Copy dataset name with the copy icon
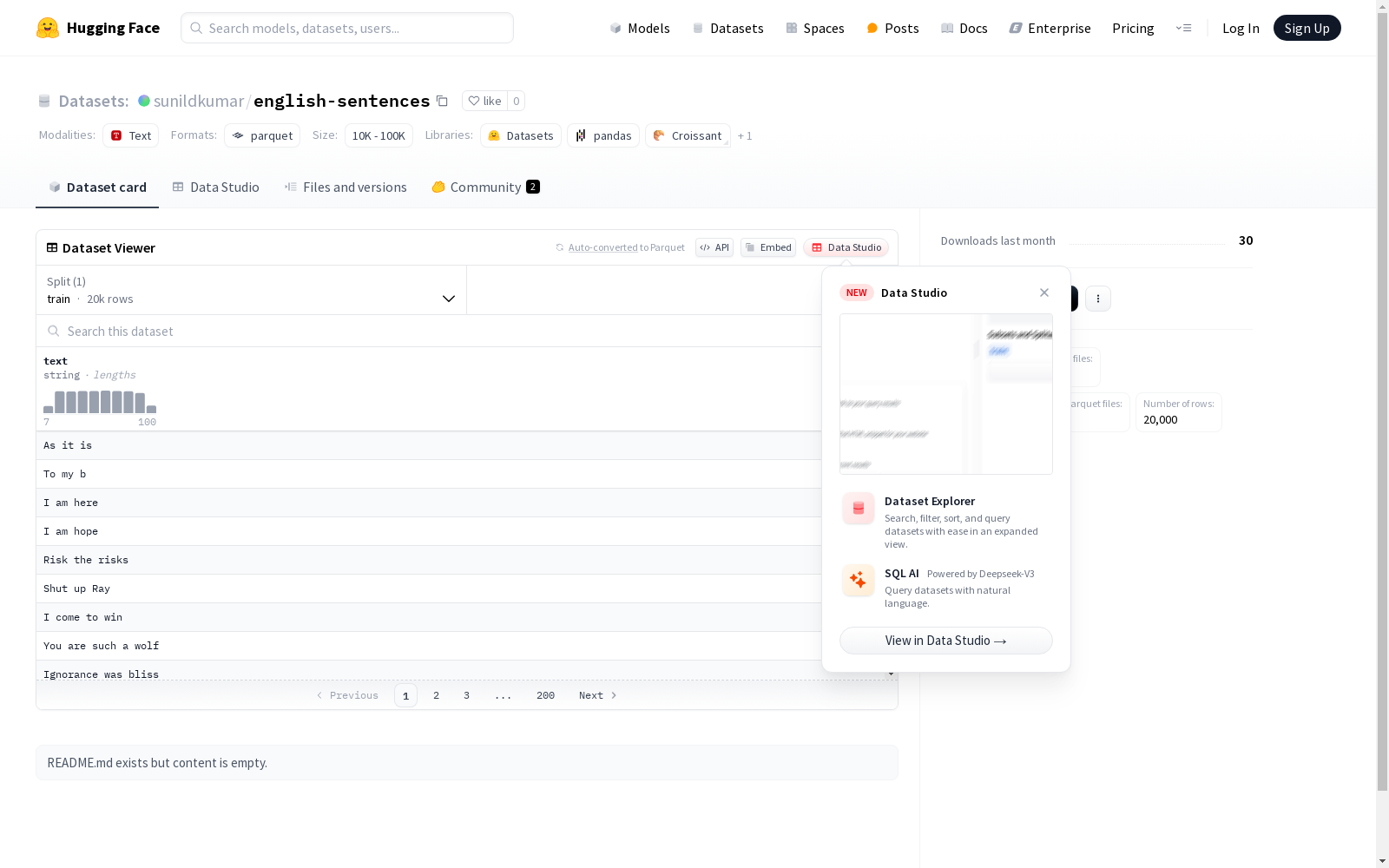Viewport: 1389px width, 868px height. pyautogui.click(x=442, y=101)
